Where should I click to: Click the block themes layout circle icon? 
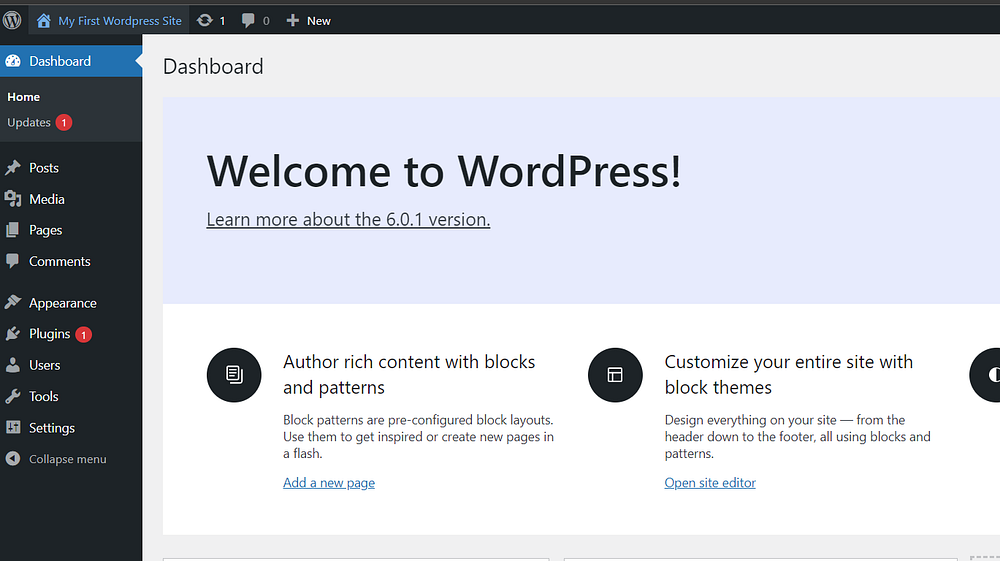coord(615,375)
